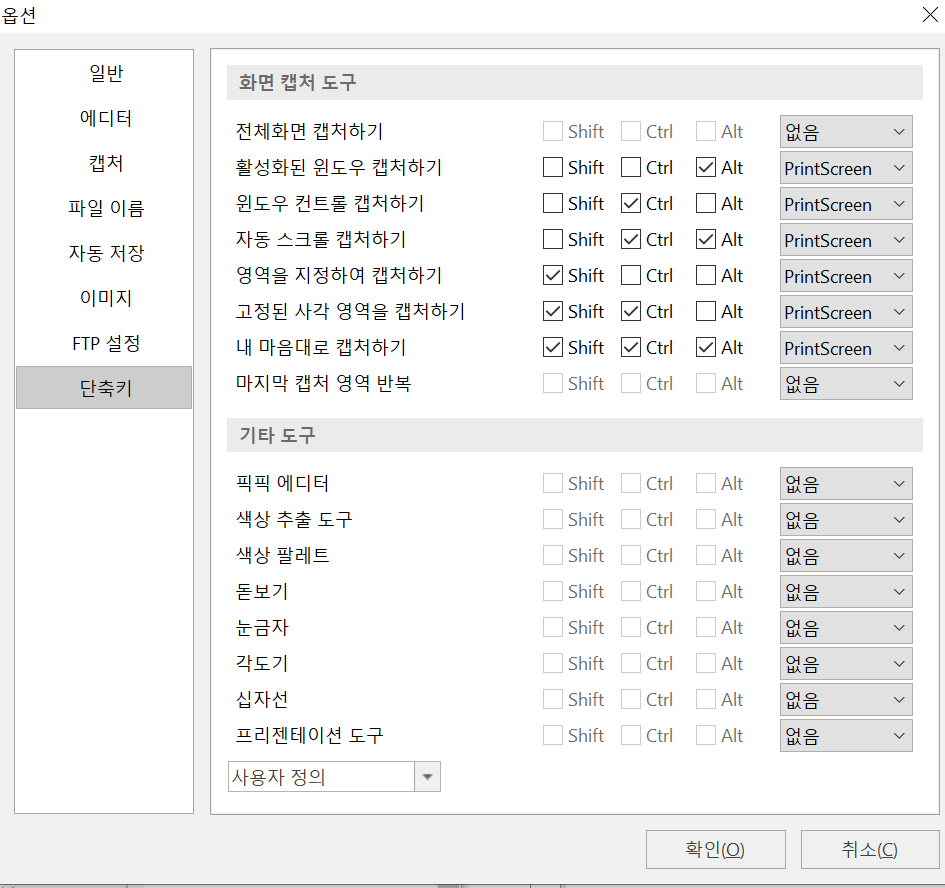Image resolution: width=945 pixels, height=888 pixels.
Task: Open key dropdown for 활성화된 윈도우 캡처하기
Action: click(846, 168)
